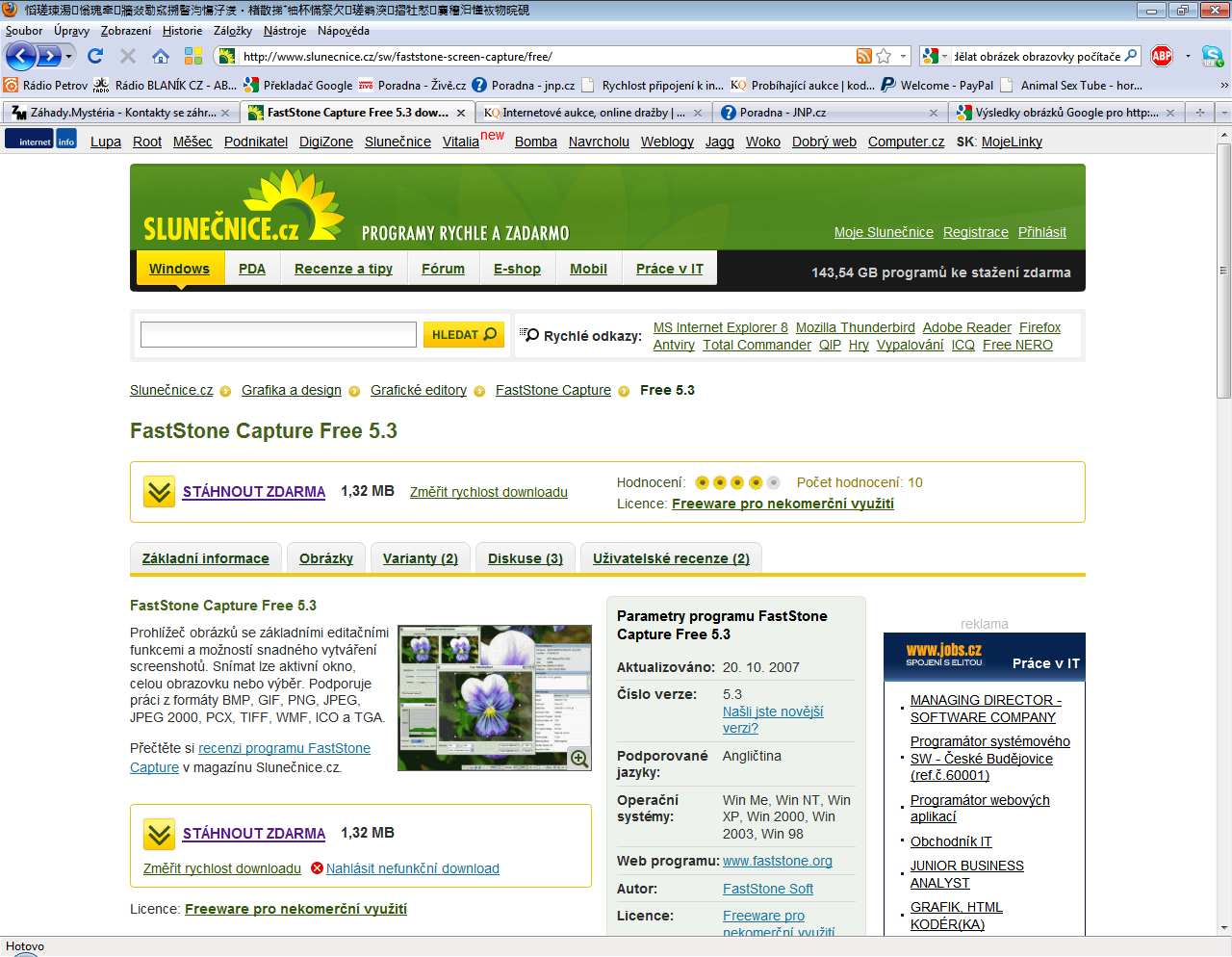Screen dimensions: 1232x957
Task: Click the Slunečnice.cz sunflower logo
Action: tap(244, 207)
